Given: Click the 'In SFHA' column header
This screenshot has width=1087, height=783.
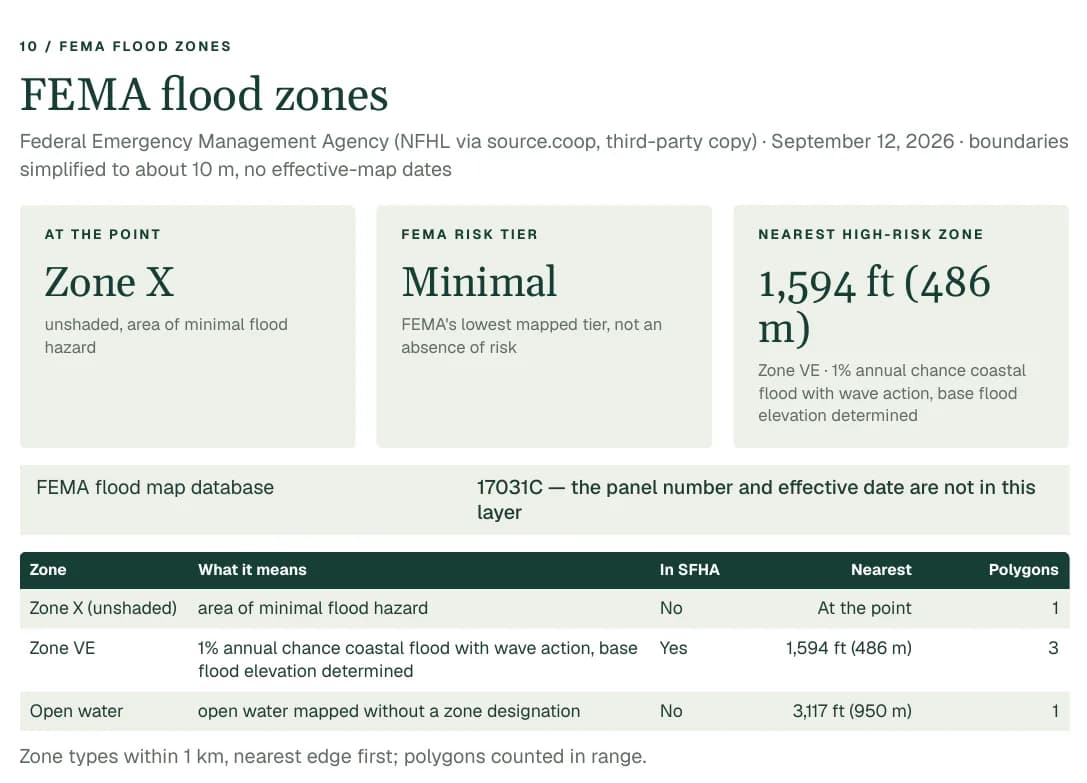Looking at the screenshot, I should (690, 569).
